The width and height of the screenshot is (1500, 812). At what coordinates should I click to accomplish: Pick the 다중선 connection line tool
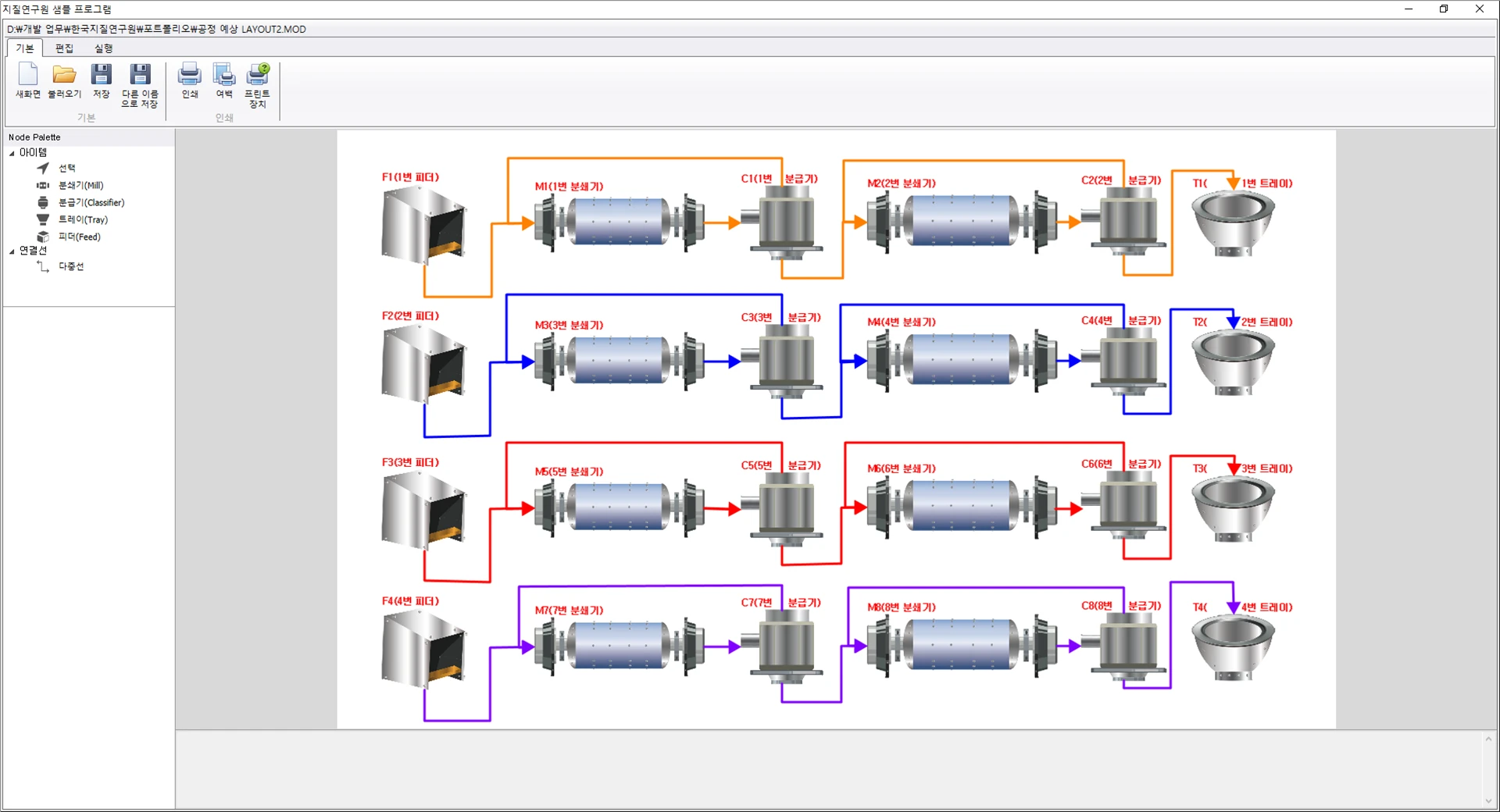point(60,266)
